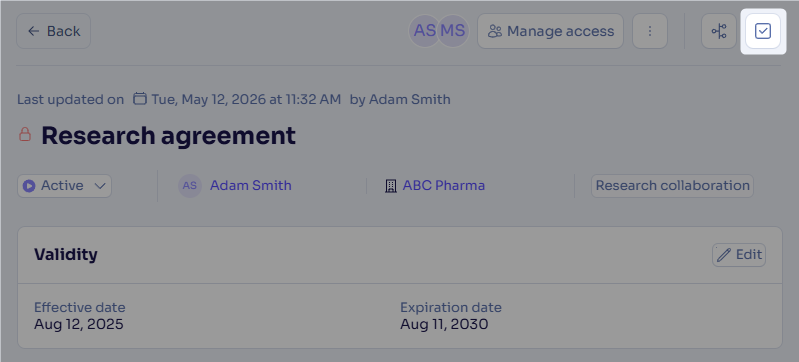Click the red lock icon beside title
799x362 pixels.
click(25, 135)
